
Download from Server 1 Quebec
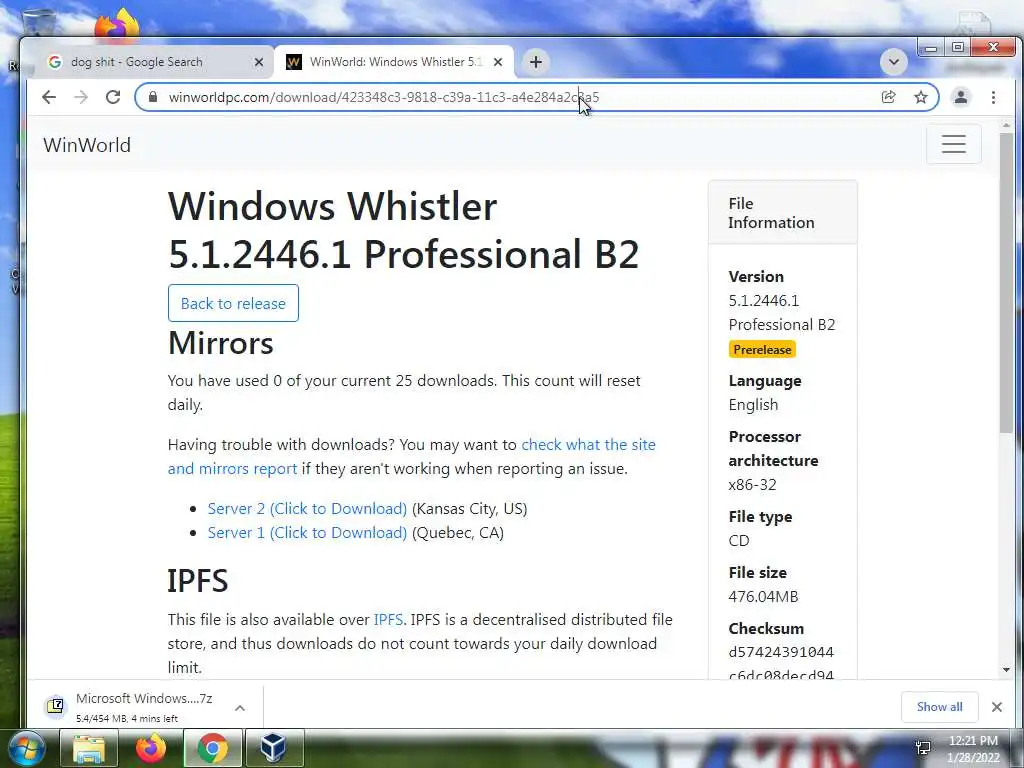pyautogui.click(x=307, y=533)
